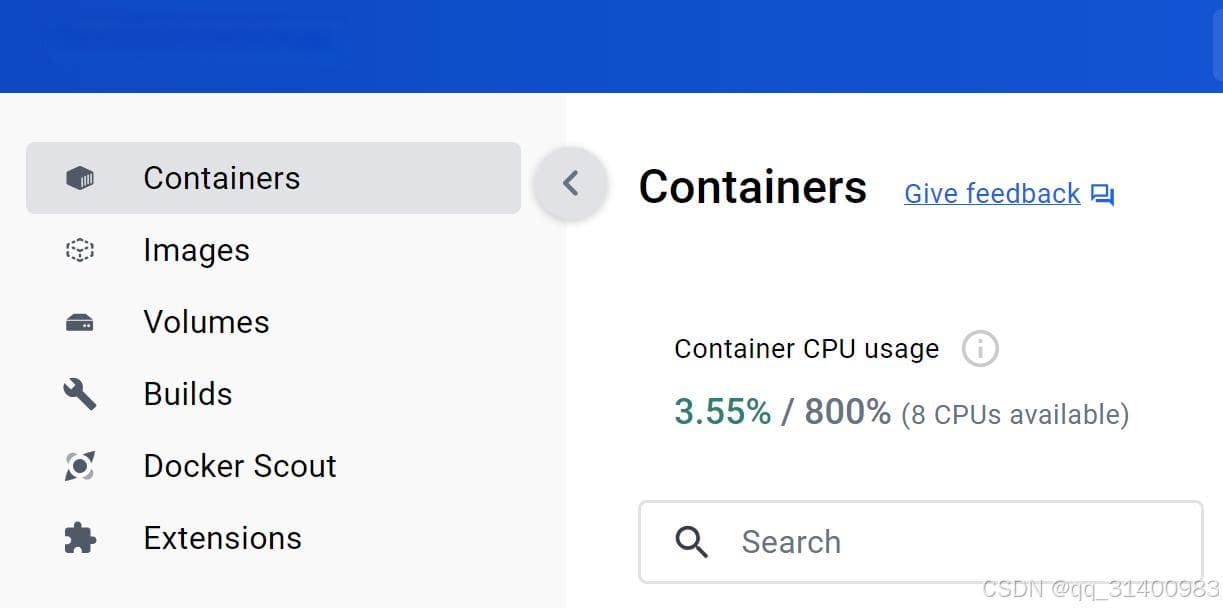Open the Containers menu item
1223x608 pixels.
pyautogui.click(x=273, y=178)
